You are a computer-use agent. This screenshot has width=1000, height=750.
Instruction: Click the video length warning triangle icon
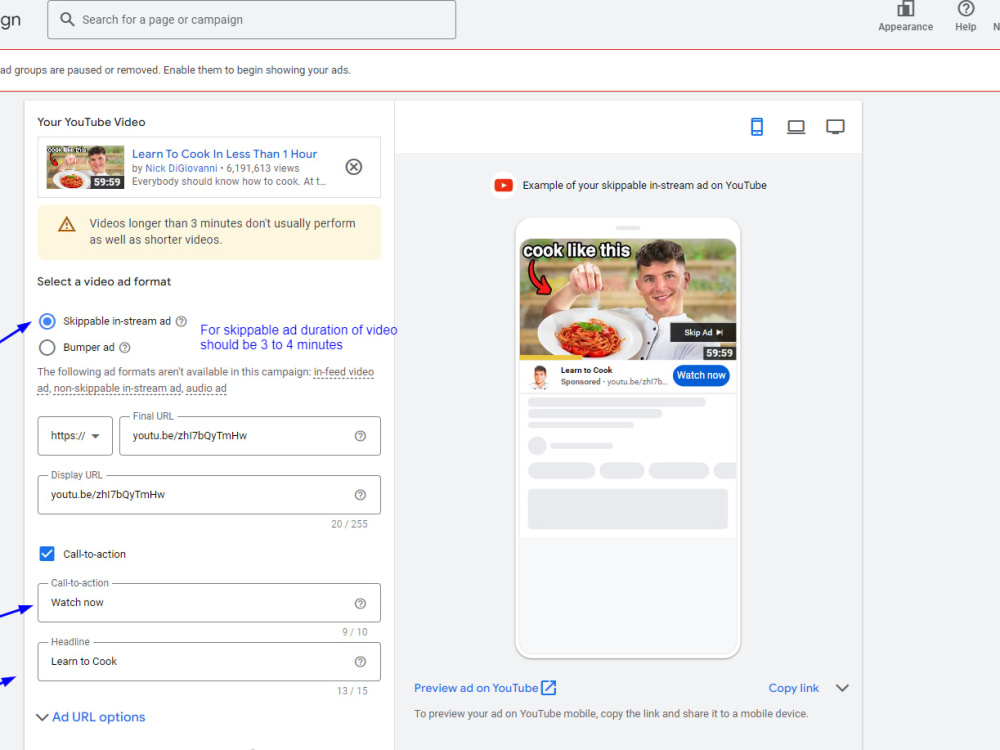67,224
